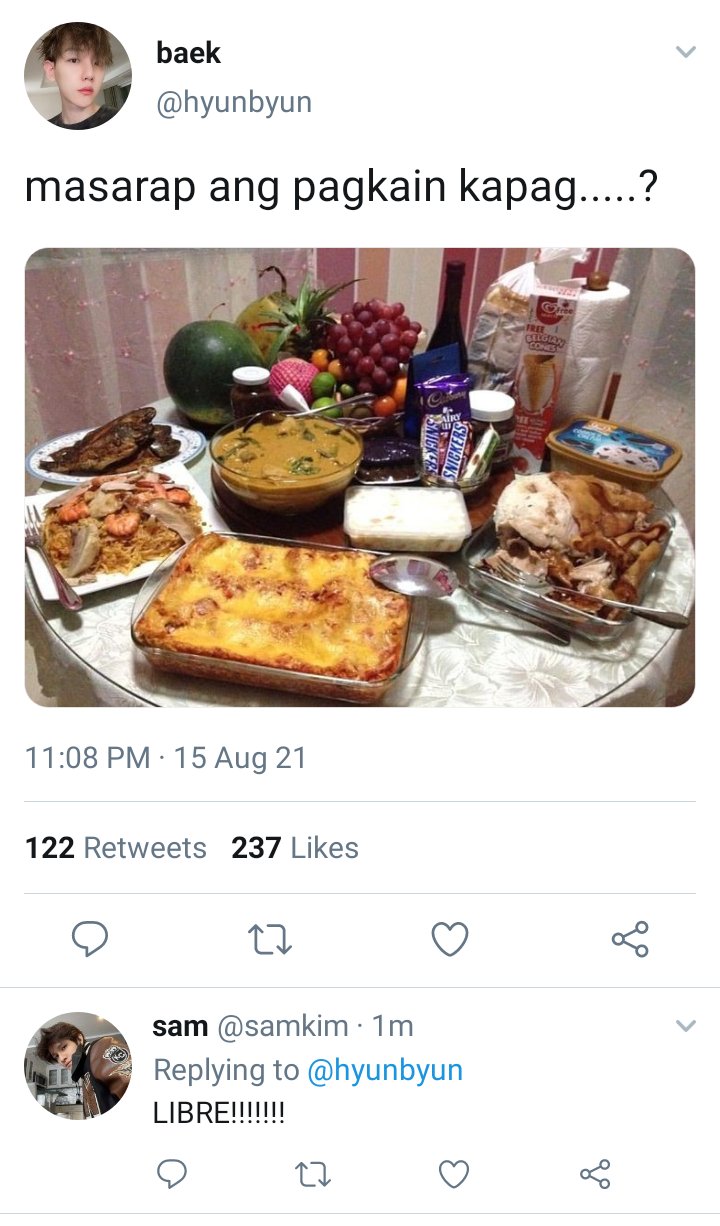Screen dimensions: 720x1226
Task: Open the @hyunbyun mention link in reply
Action: (x=385, y=1070)
